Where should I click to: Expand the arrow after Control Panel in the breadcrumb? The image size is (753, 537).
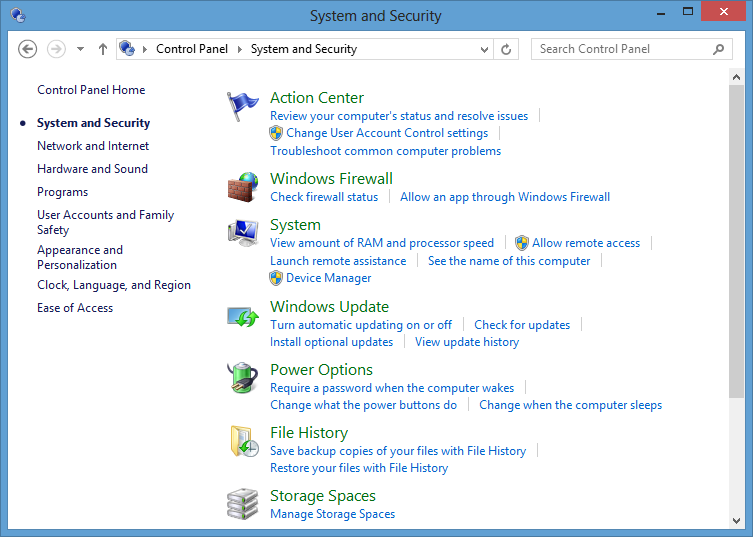239,49
